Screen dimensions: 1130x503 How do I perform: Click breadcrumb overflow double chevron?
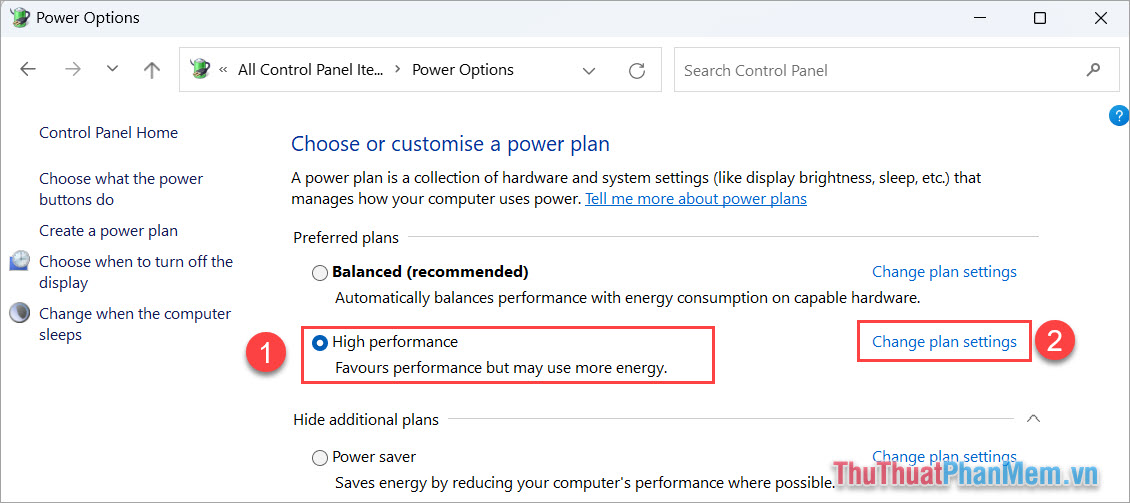(x=223, y=70)
